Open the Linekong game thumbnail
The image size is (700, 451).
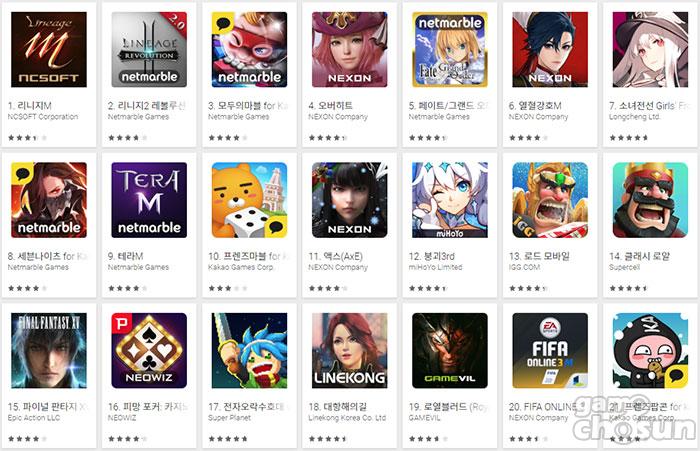click(350, 351)
